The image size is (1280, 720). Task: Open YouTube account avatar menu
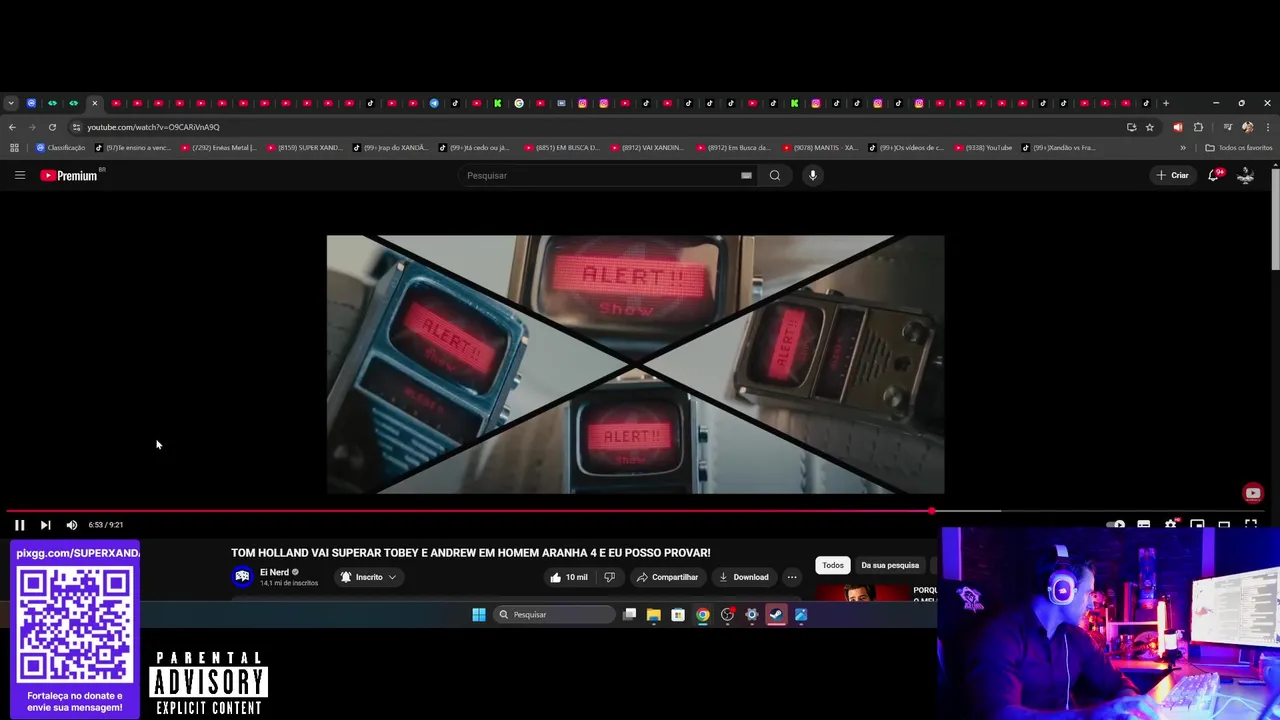pos(1246,175)
